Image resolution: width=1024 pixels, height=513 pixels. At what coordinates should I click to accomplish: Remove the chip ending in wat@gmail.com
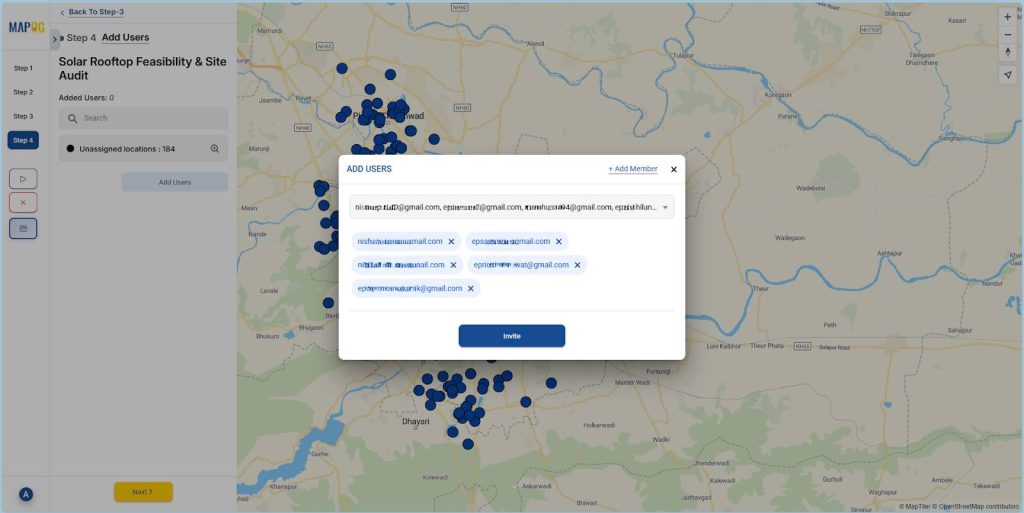click(577, 265)
